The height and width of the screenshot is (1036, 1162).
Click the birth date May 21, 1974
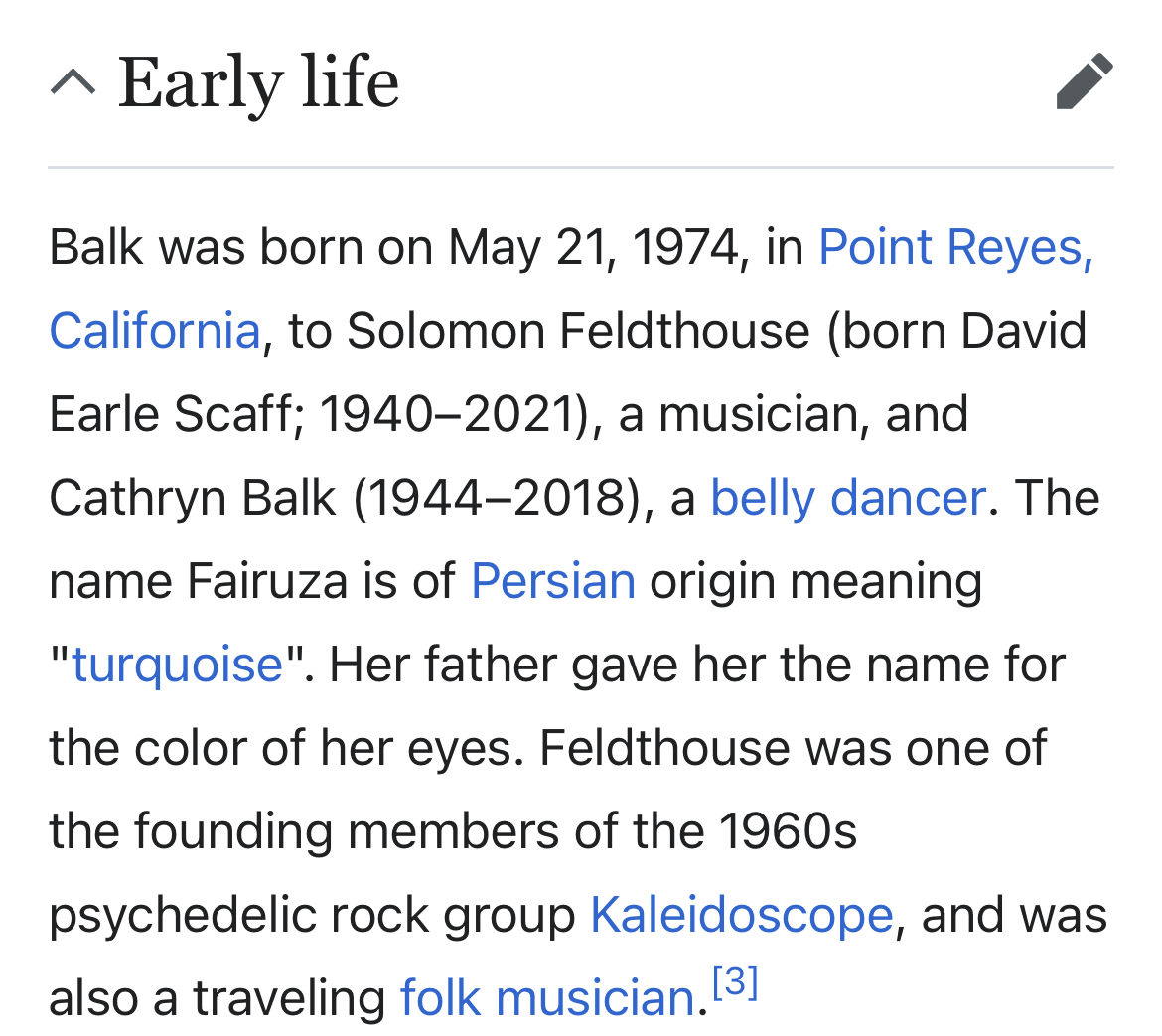[594, 247]
